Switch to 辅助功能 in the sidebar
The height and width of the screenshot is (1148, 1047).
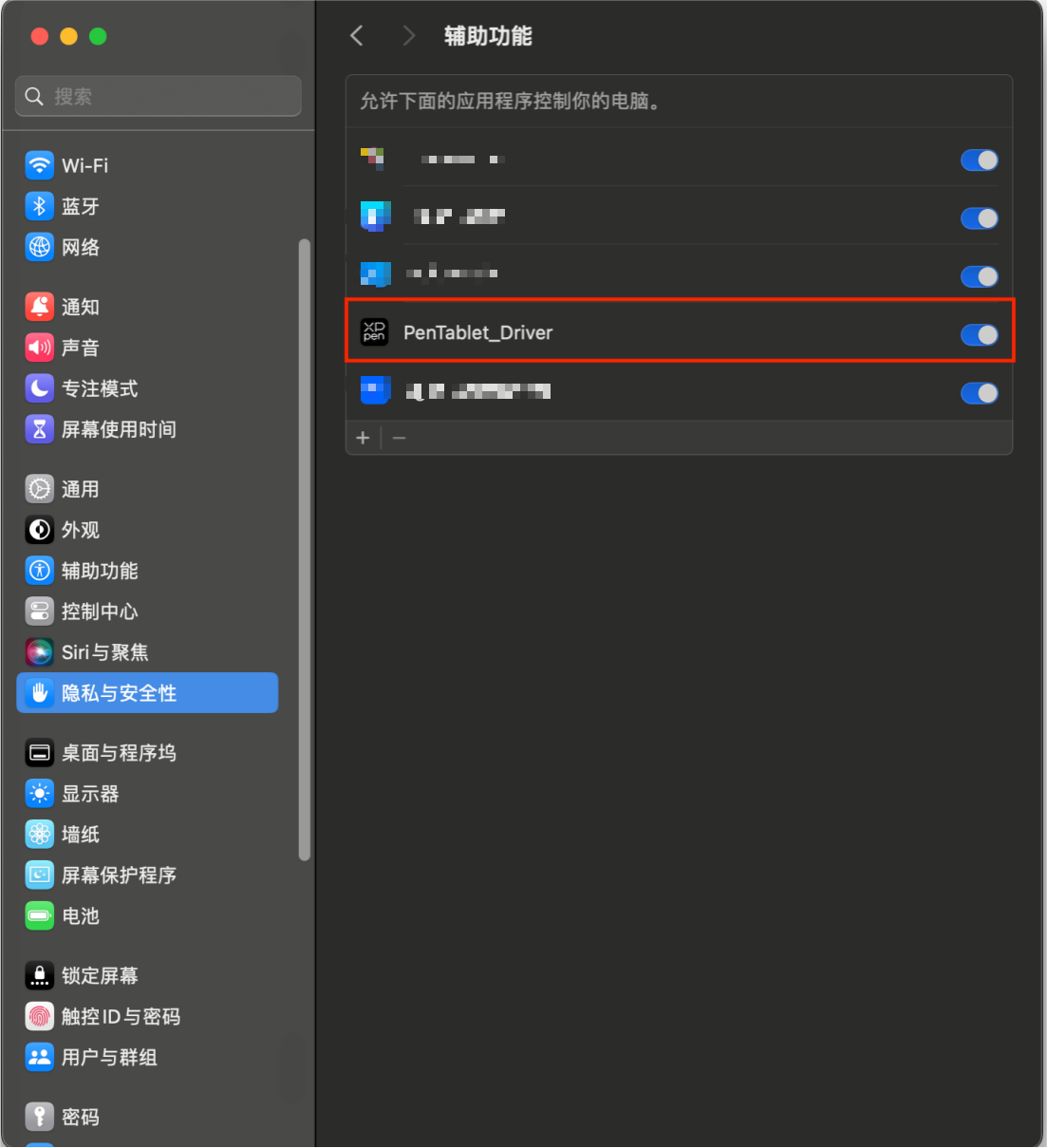coord(100,571)
